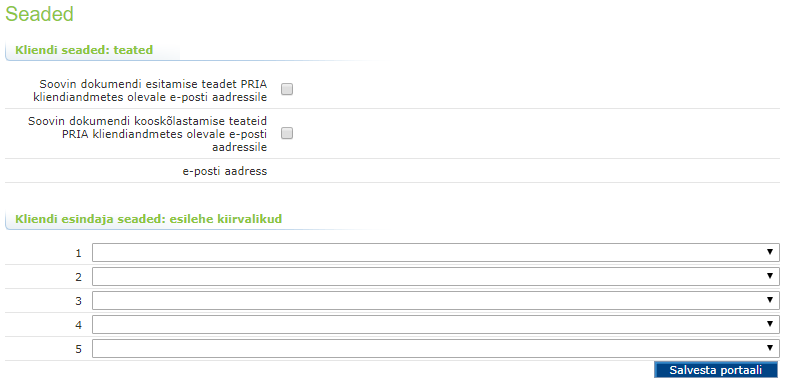This screenshot has width=786, height=387.
Task: Click the arrow of dropdown 4
Action: 770,324
